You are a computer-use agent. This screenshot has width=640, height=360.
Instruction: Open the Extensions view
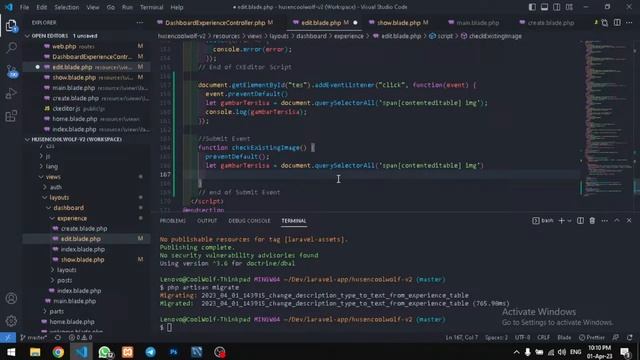[11, 116]
